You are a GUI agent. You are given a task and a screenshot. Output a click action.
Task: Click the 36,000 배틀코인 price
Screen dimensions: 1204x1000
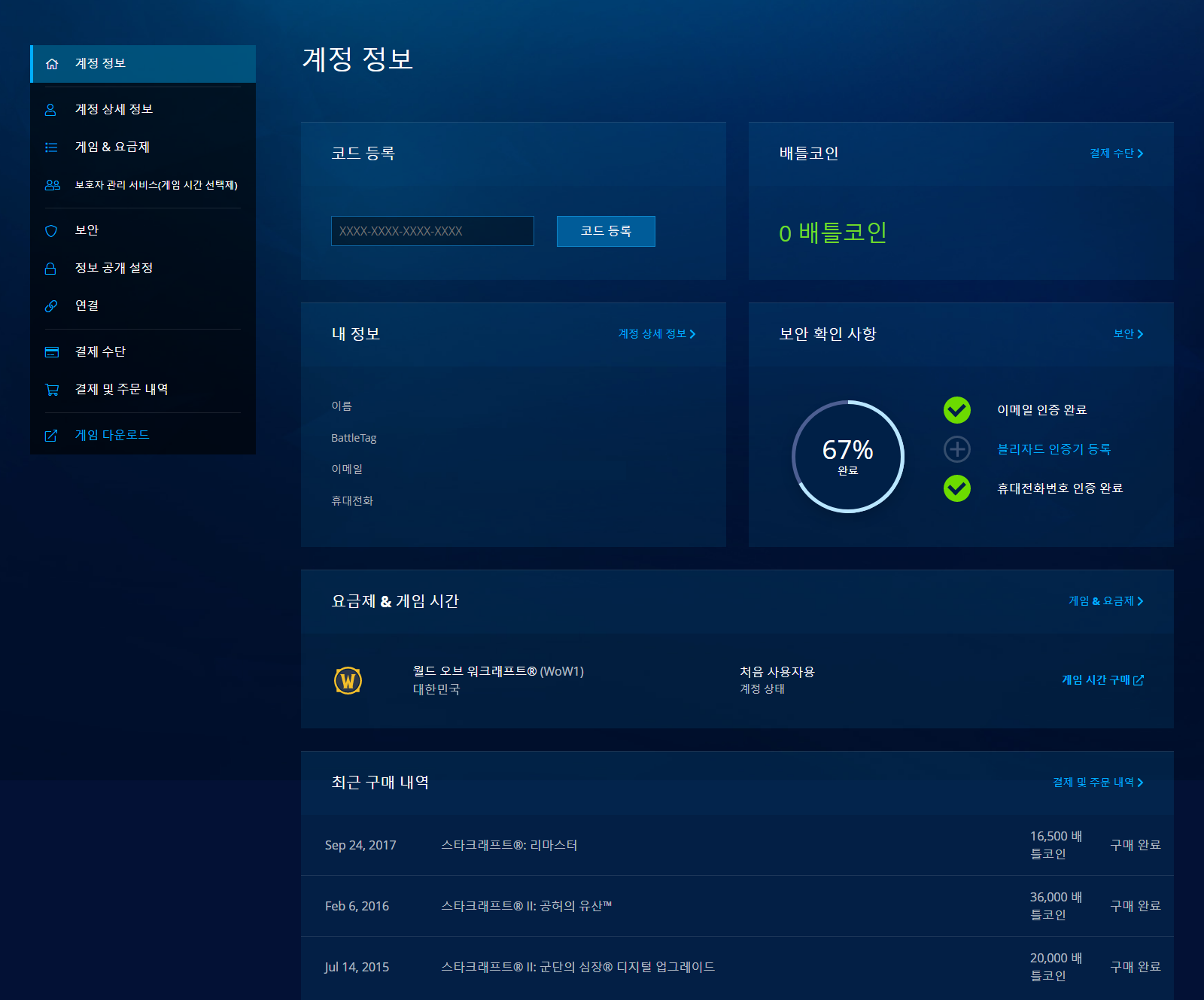(x=1057, y=906)
